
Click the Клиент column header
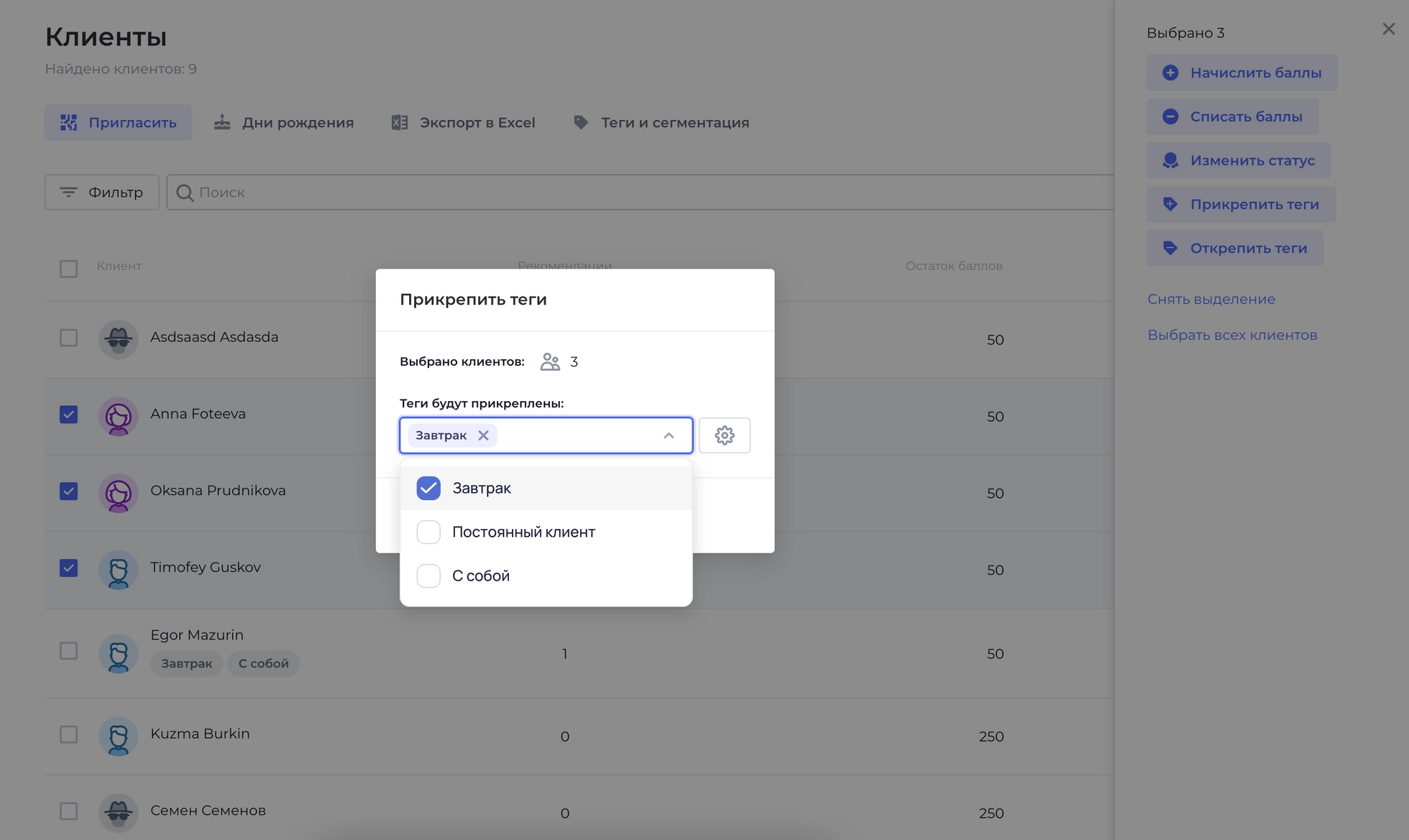coord(119,266)
